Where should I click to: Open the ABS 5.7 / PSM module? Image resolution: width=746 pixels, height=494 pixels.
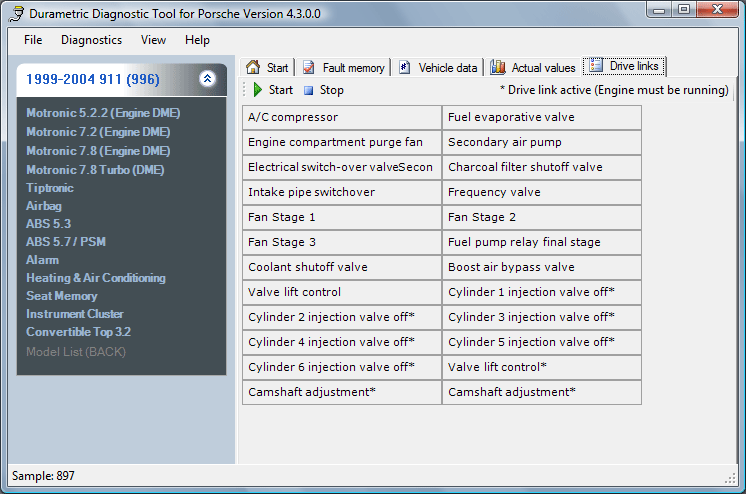(x=66, y=242)
